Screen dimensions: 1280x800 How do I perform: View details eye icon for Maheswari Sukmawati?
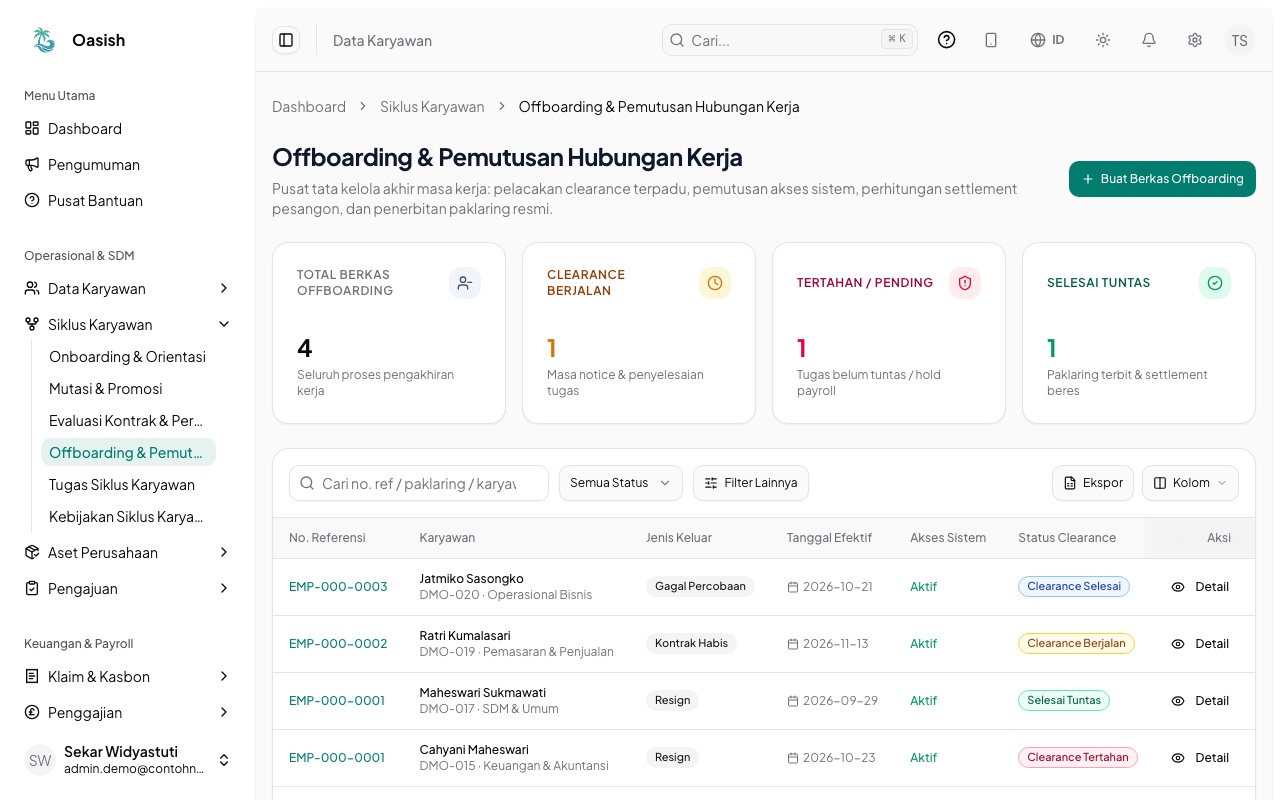point(1178,701)
